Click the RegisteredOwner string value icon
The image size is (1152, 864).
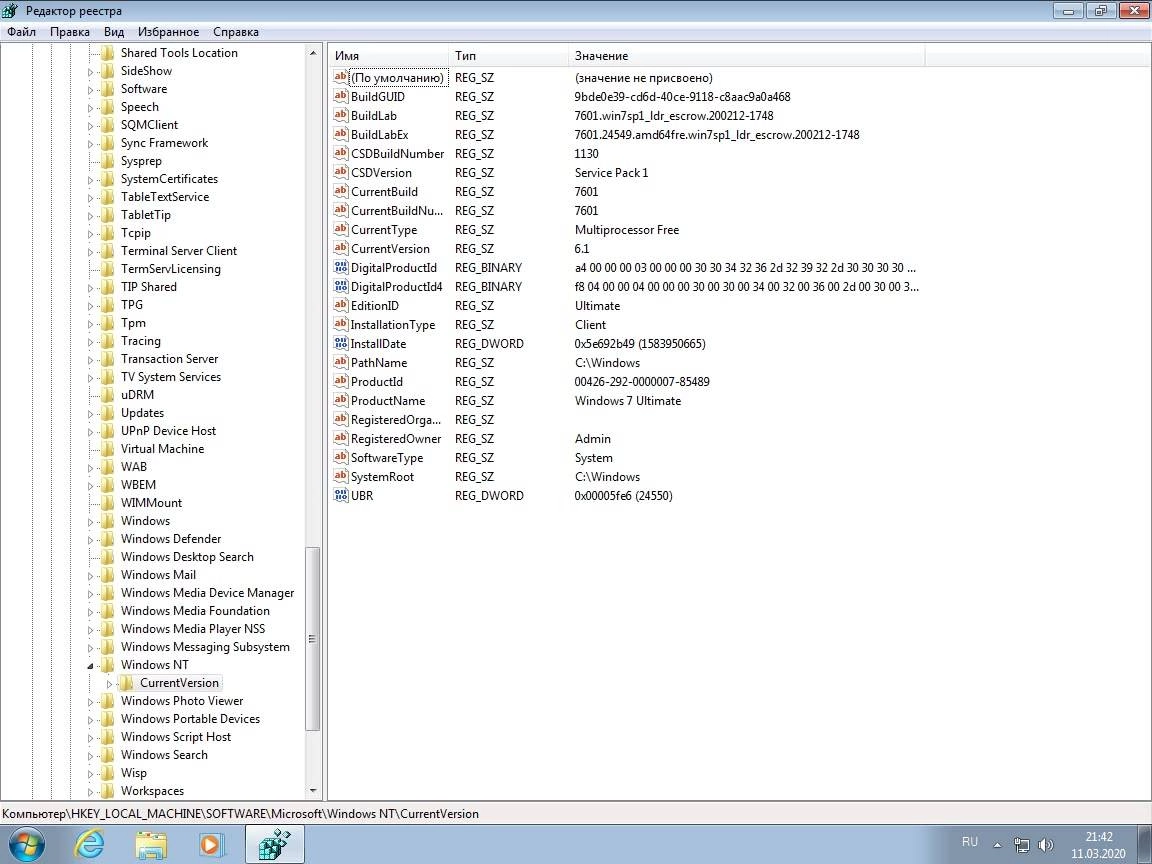click(x=340, y=439)
